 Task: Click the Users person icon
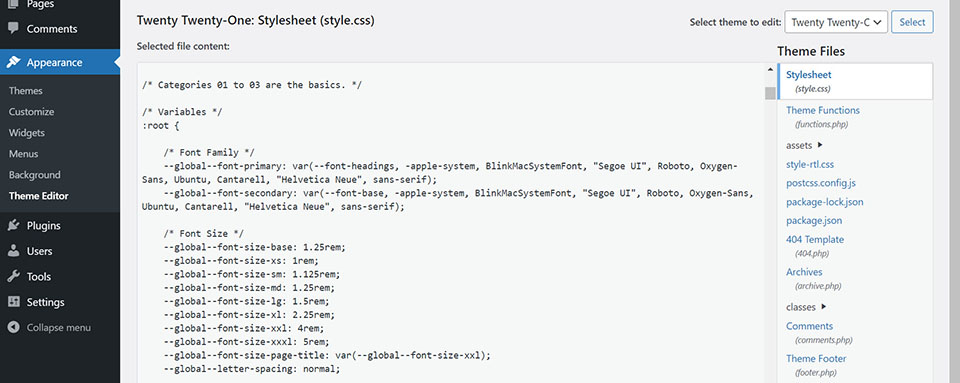13,251
